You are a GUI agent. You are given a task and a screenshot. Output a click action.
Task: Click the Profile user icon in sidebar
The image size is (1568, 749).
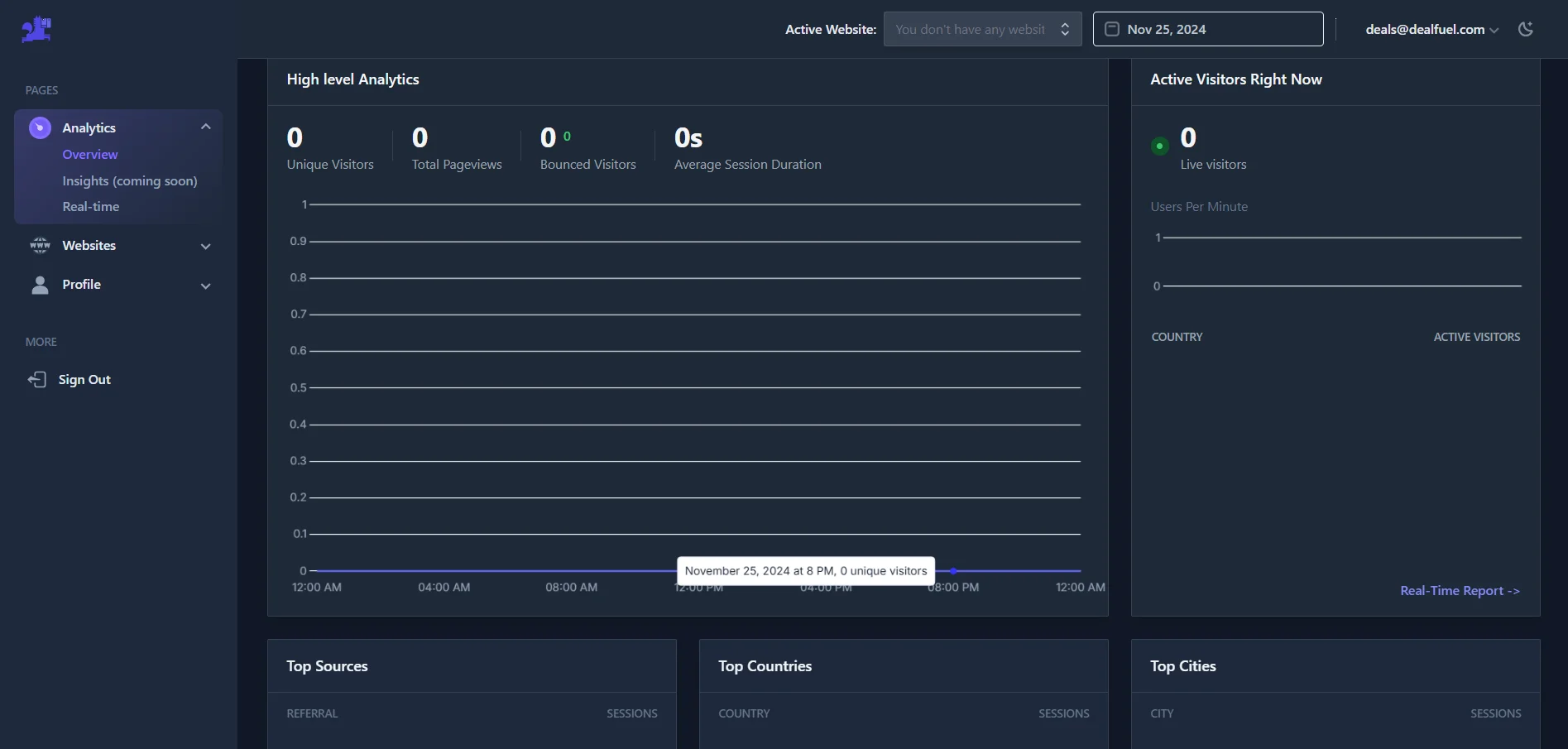point(39,285)
